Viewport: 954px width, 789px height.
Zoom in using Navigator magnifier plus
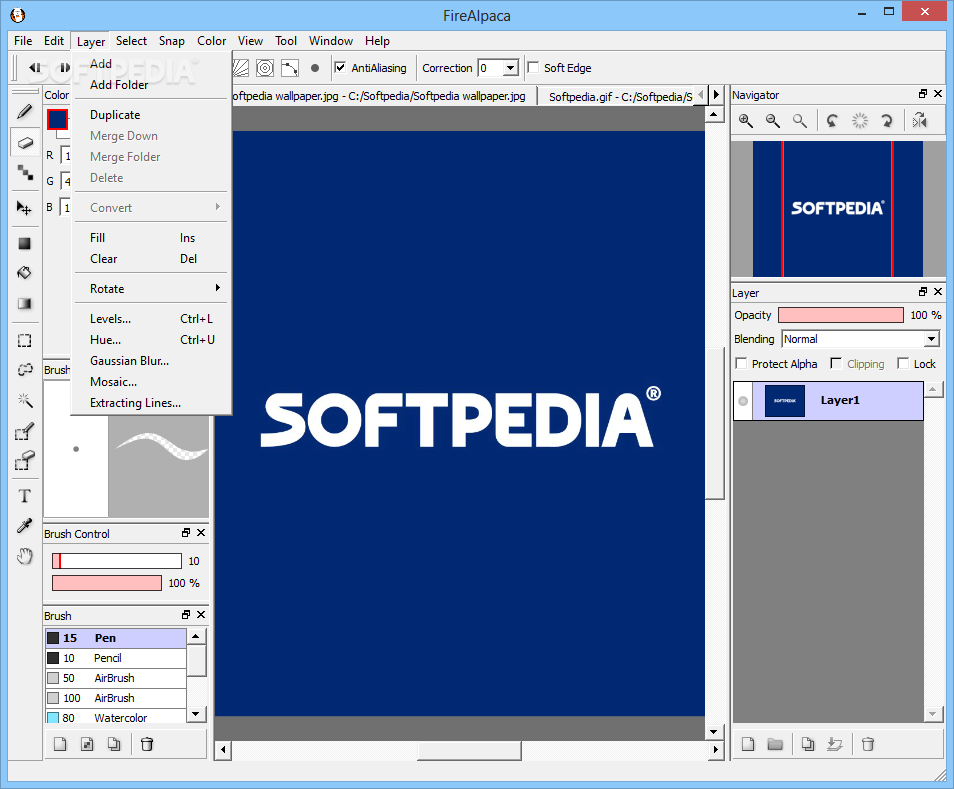click(746, 120)
